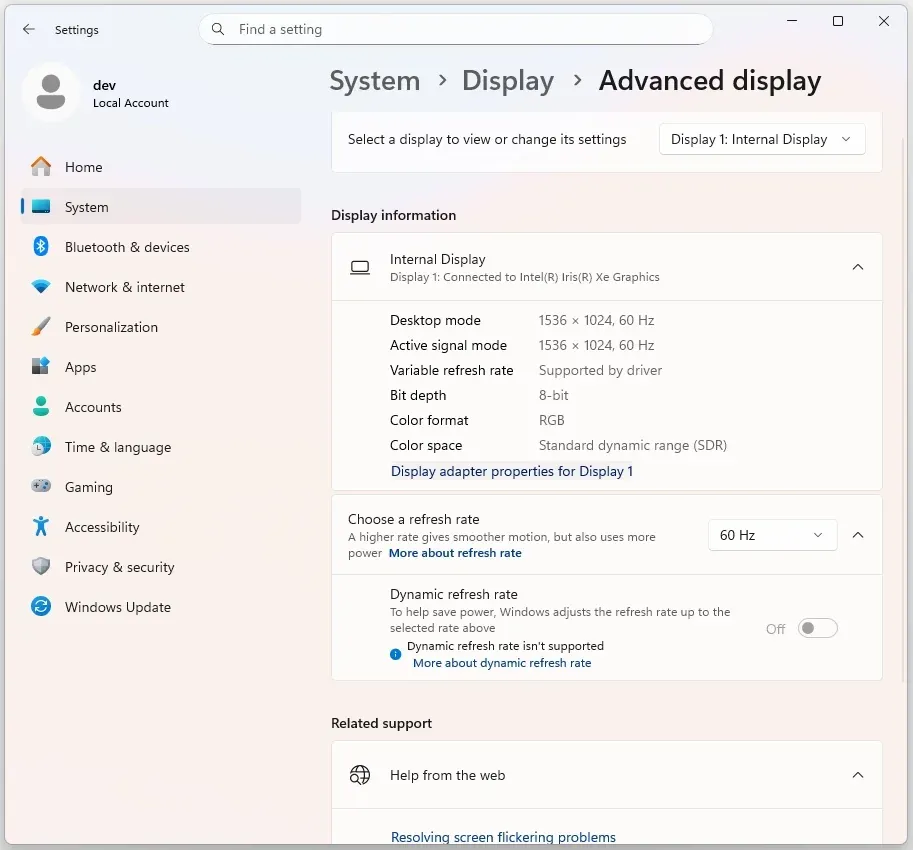Image resolution: width=913 pixels, height=850 pixels.
Task: Select the Network & internet icon
Action: [x=41, y=287]
